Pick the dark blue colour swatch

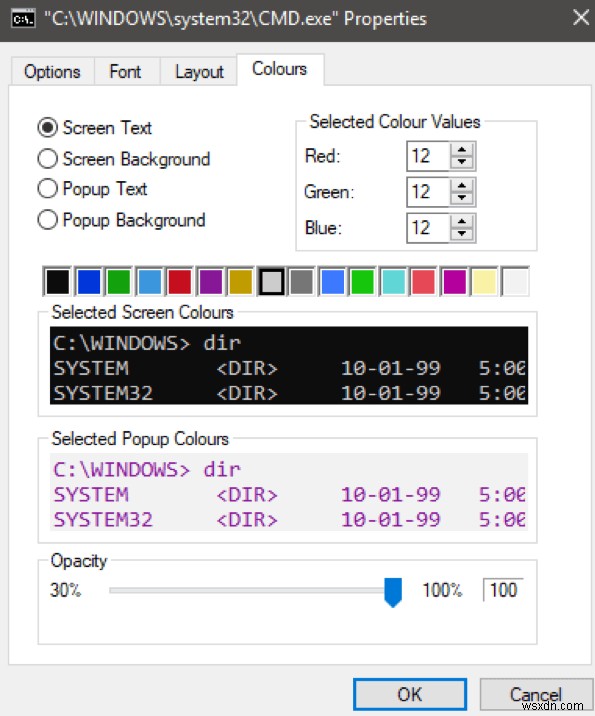click(88, 281)
